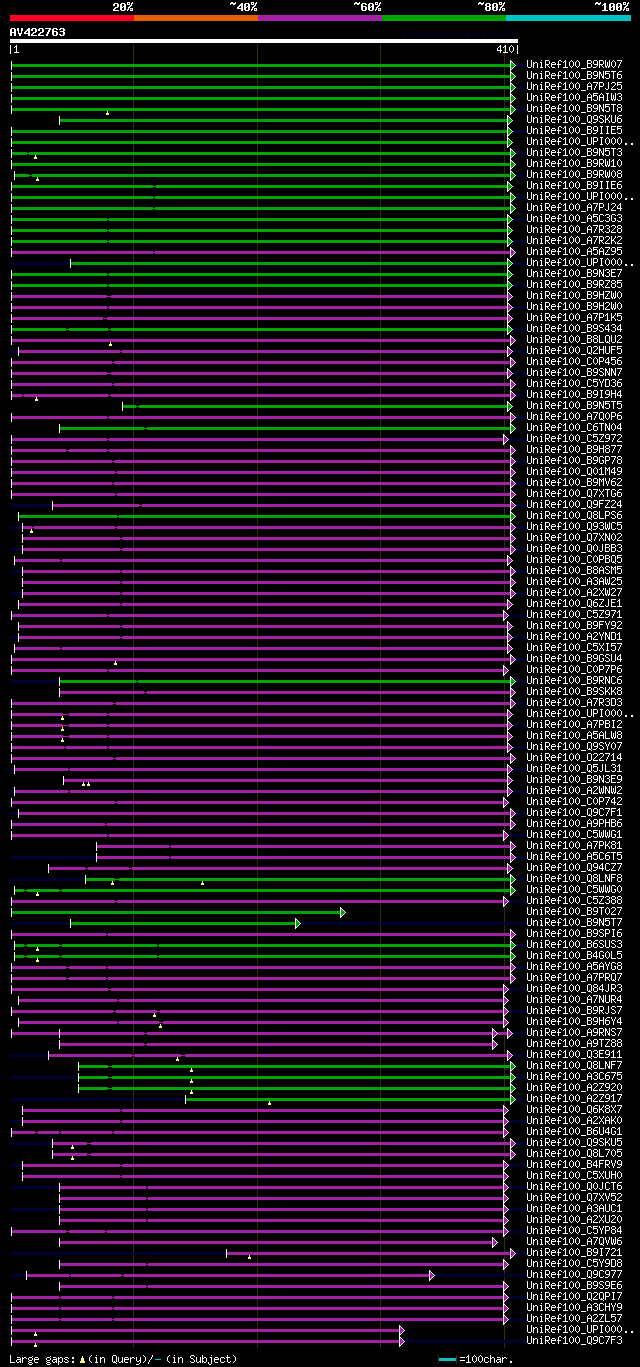Open hit UniRef100_B8LQU2
The width and height of the screenshot is (640, 1367).
(x=574, y=340)
